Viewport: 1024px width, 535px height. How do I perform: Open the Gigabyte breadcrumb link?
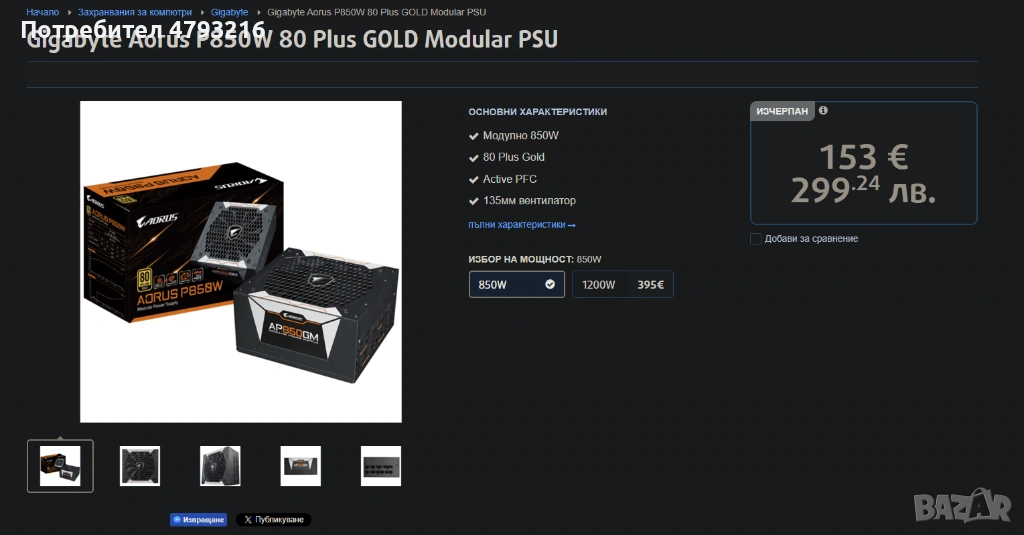pyautogui.click(x=229, y=12)
